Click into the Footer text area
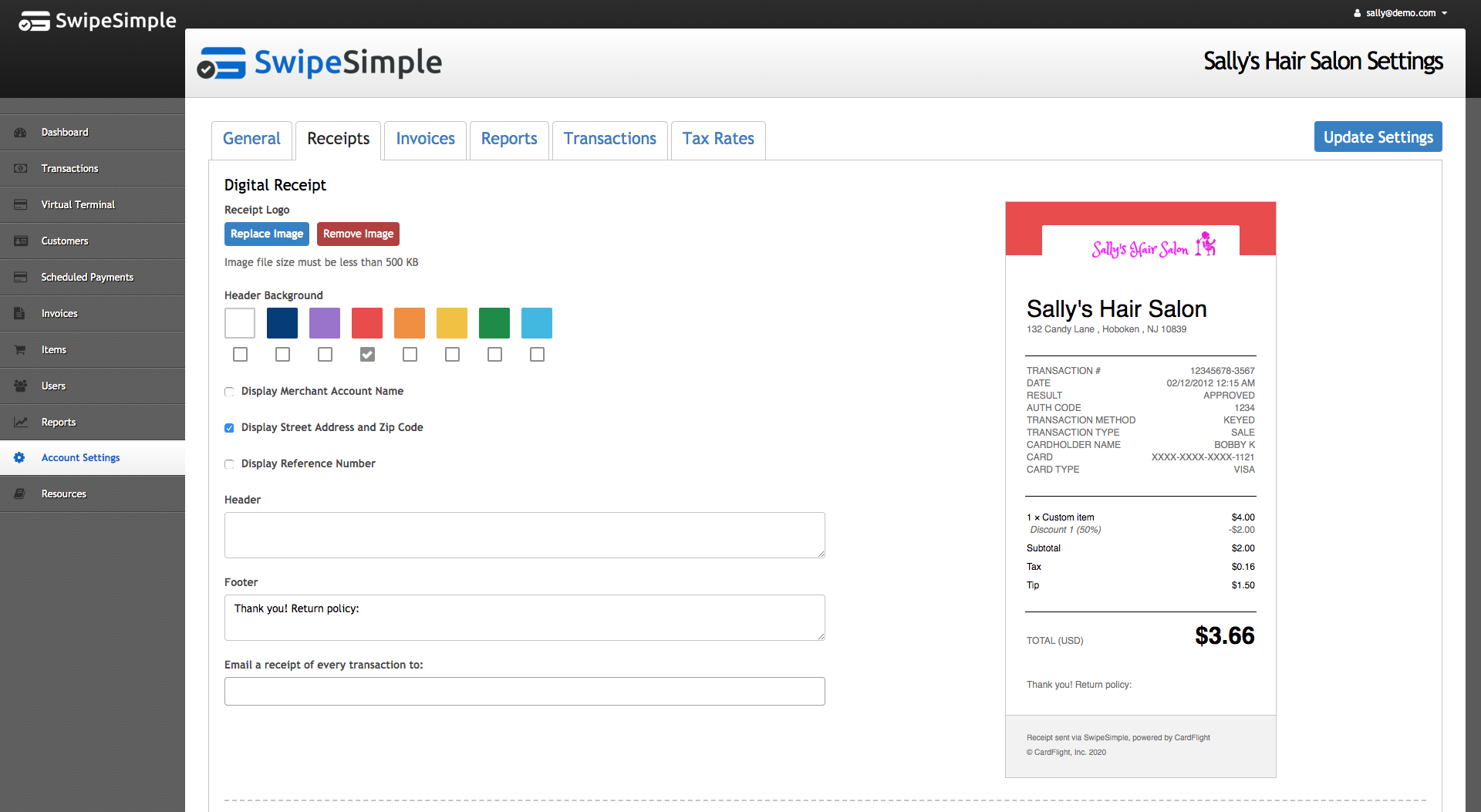 [525, 618]
